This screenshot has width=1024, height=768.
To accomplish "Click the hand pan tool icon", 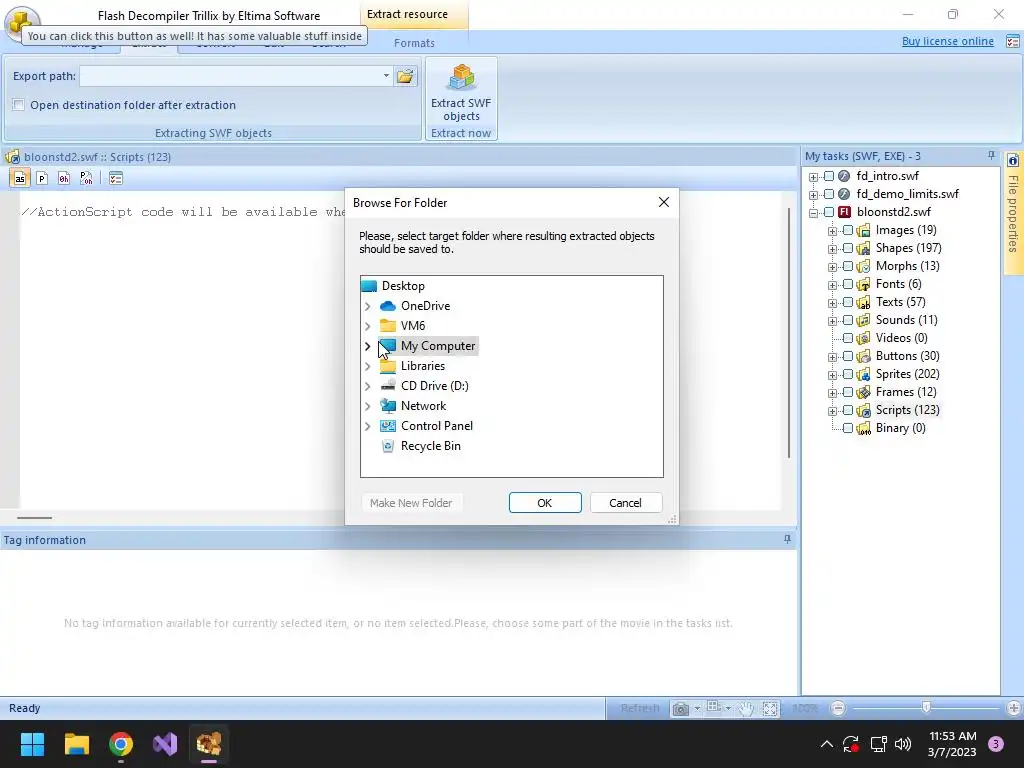I will 746,709.
